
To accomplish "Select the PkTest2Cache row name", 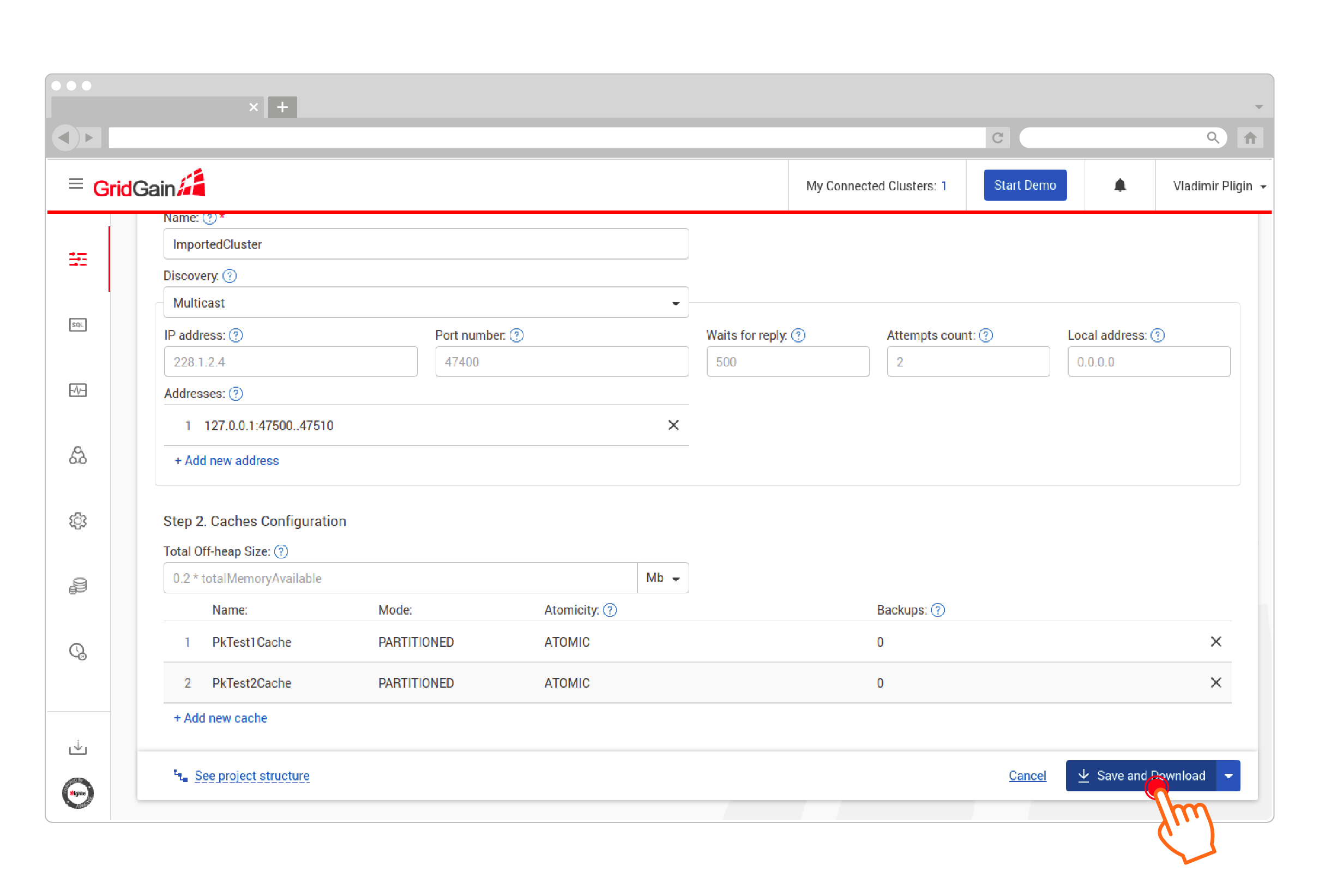I will (x=251, y=683).
